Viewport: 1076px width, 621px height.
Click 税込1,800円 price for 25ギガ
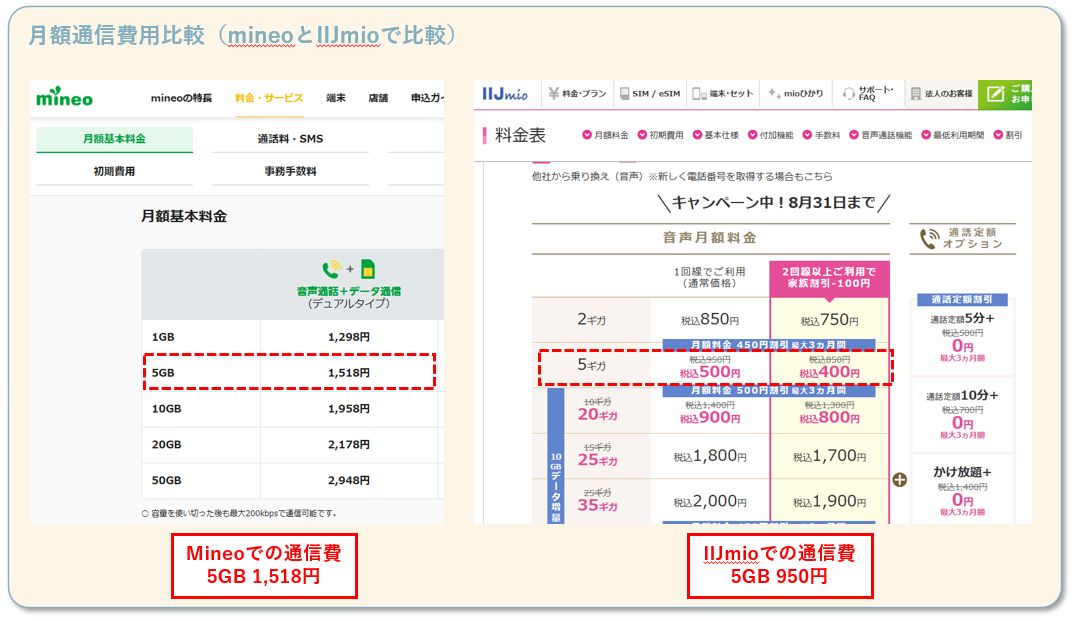710,456
